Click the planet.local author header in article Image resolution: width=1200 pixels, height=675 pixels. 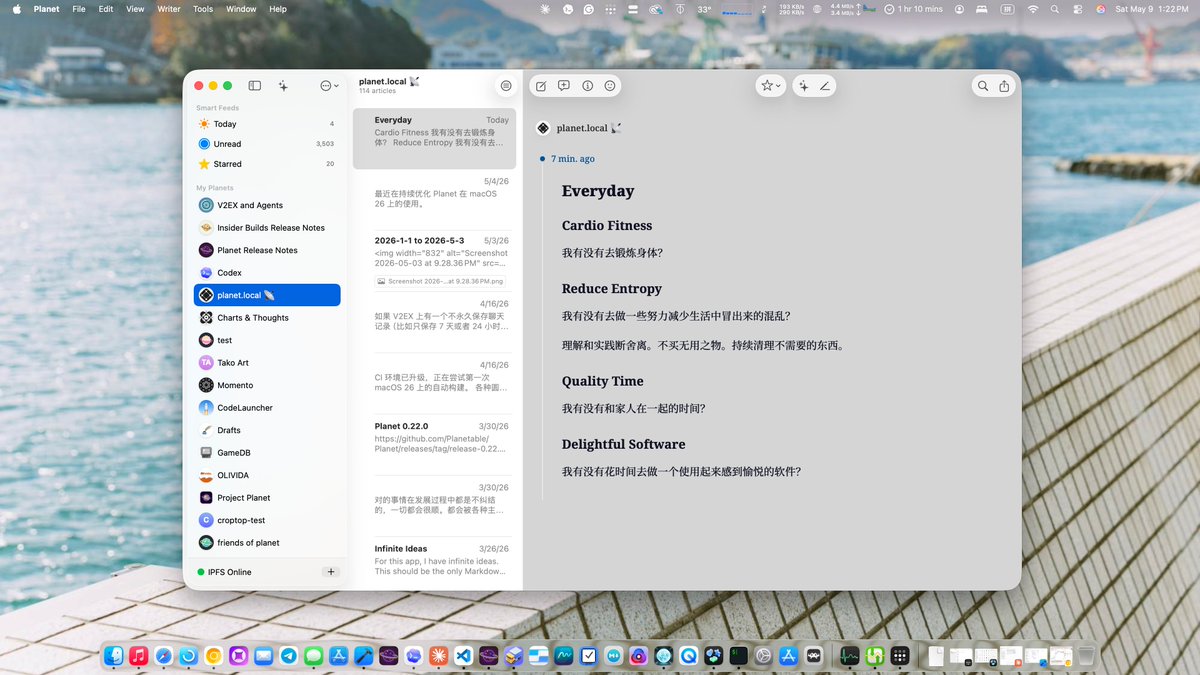coord(579,128)
